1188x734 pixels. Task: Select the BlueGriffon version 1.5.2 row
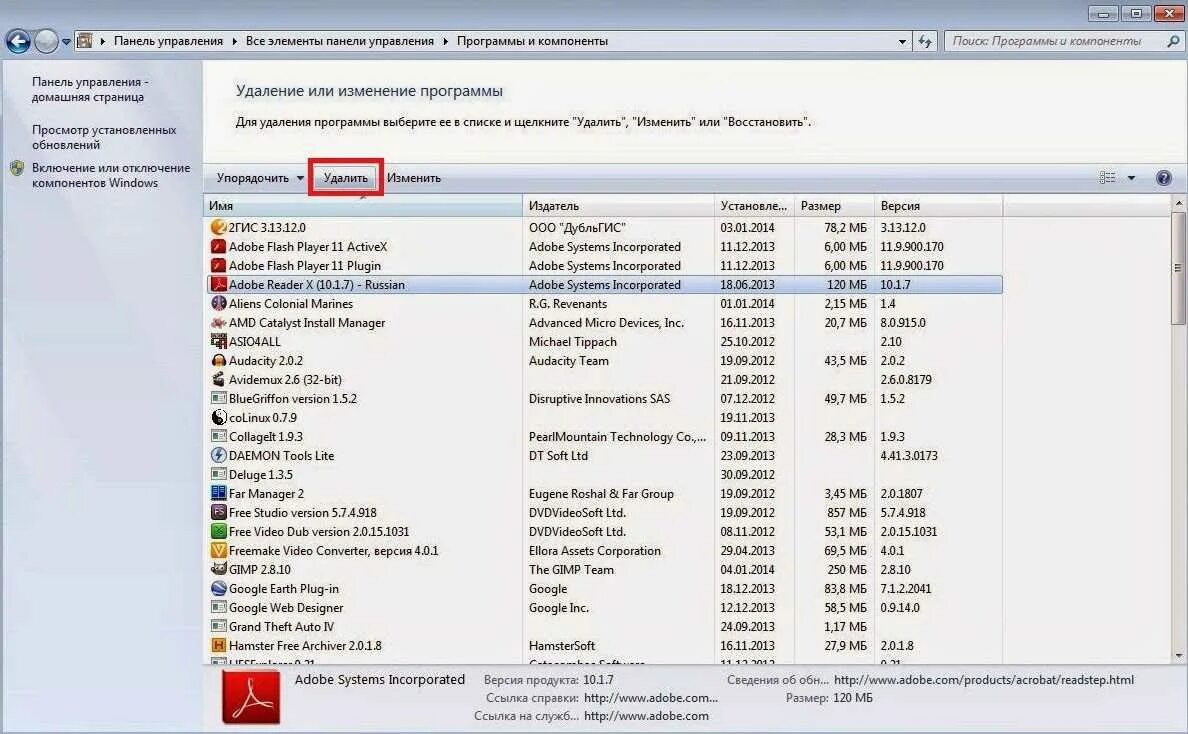coord(604,398)
